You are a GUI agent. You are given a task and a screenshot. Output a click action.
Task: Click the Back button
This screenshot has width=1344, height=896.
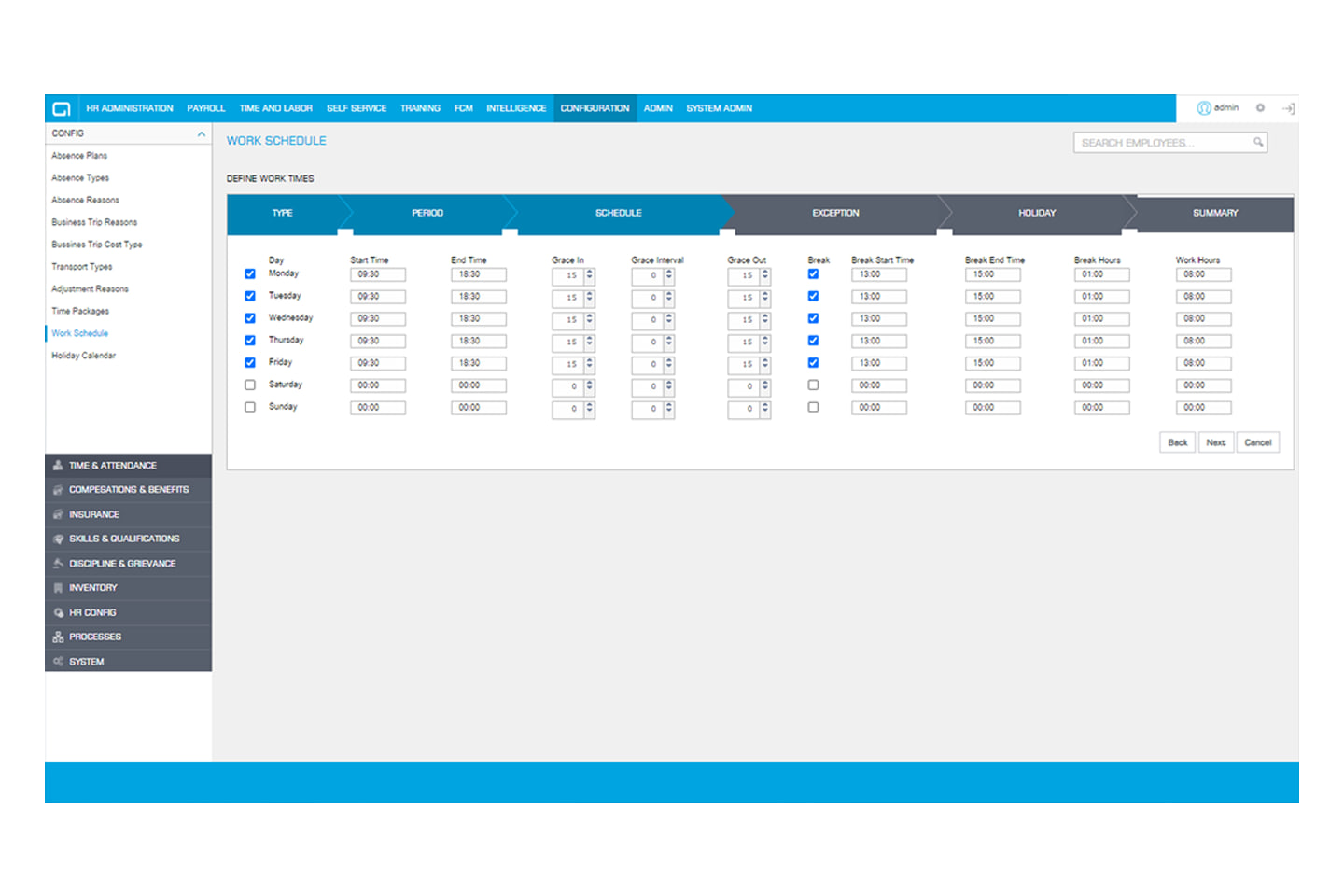coord(1178,442)
